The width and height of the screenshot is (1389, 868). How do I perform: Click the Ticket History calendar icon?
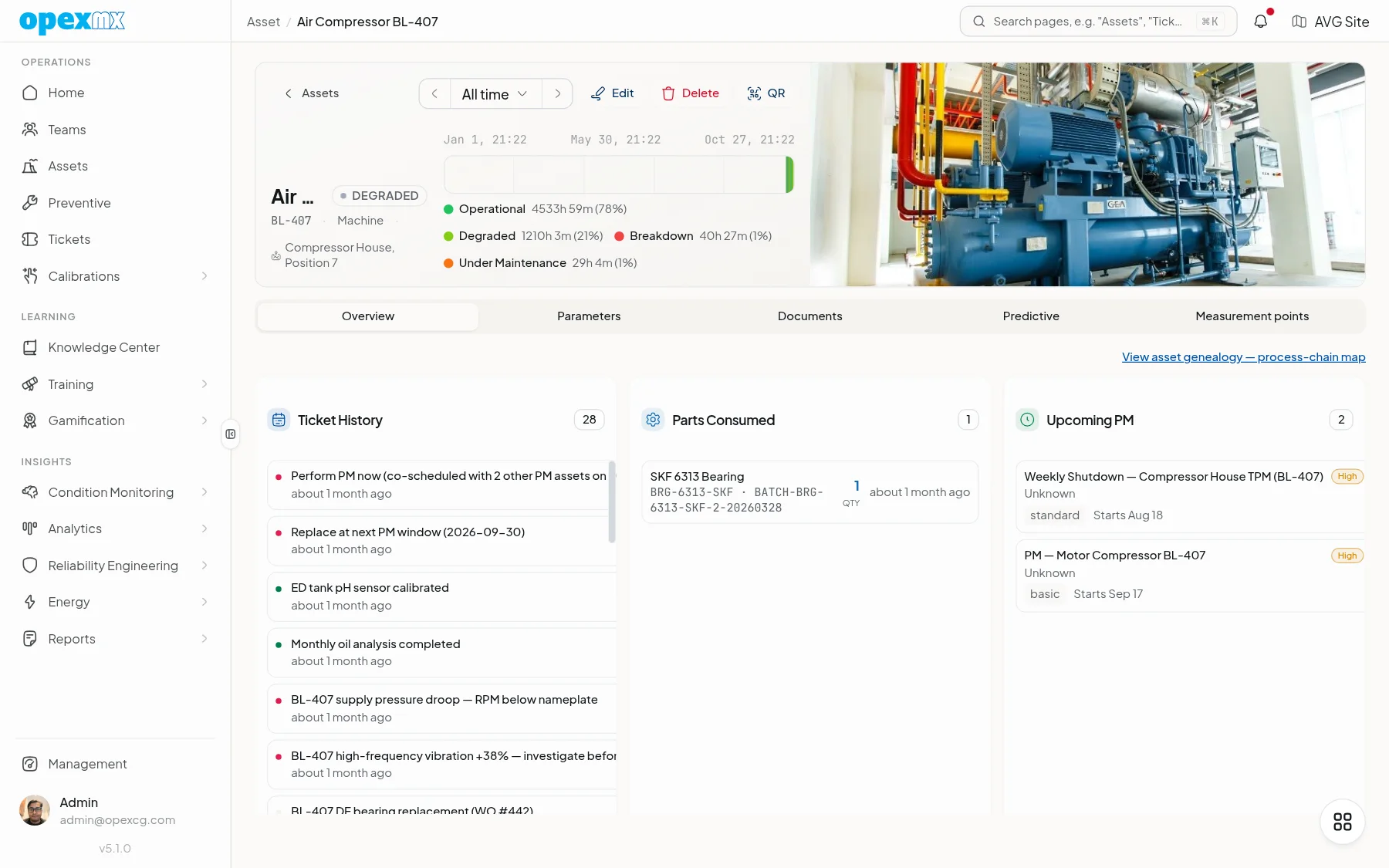point(279,420)
